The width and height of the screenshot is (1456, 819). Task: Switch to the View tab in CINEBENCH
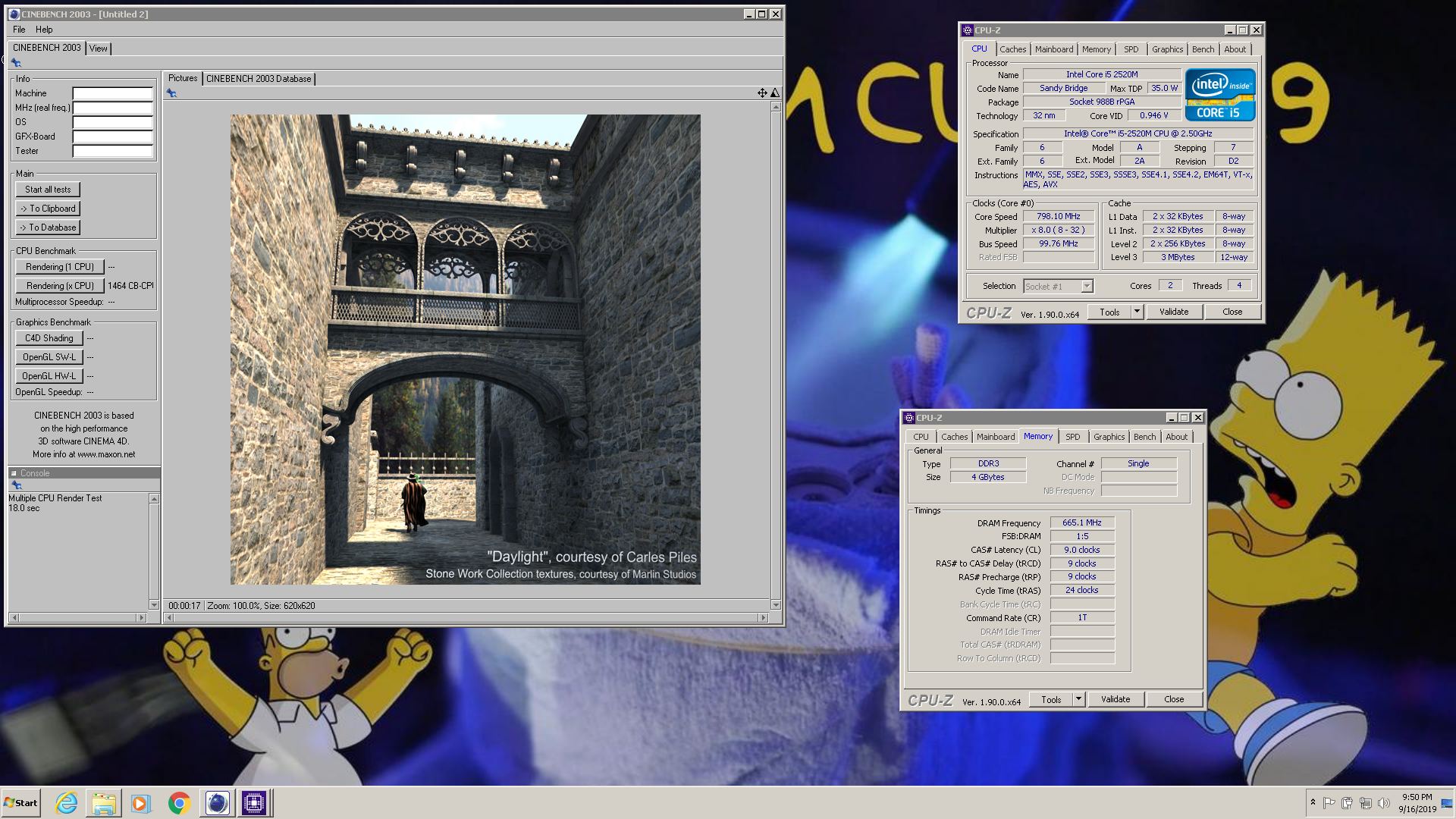pyautogui.click(x=99, y=49)
